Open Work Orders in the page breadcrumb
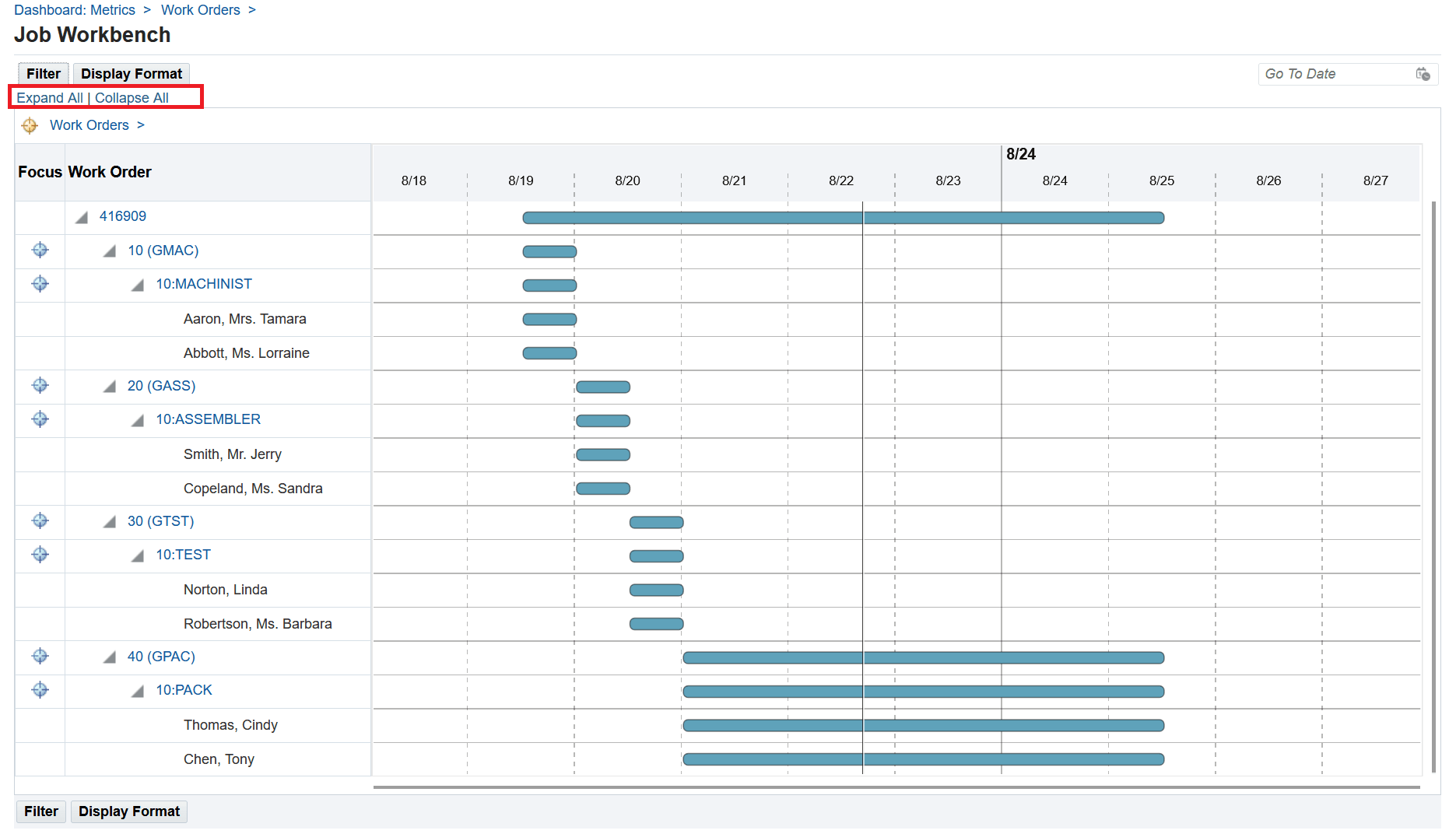The height and width of the screenshot is (834, 1456). 201,10
